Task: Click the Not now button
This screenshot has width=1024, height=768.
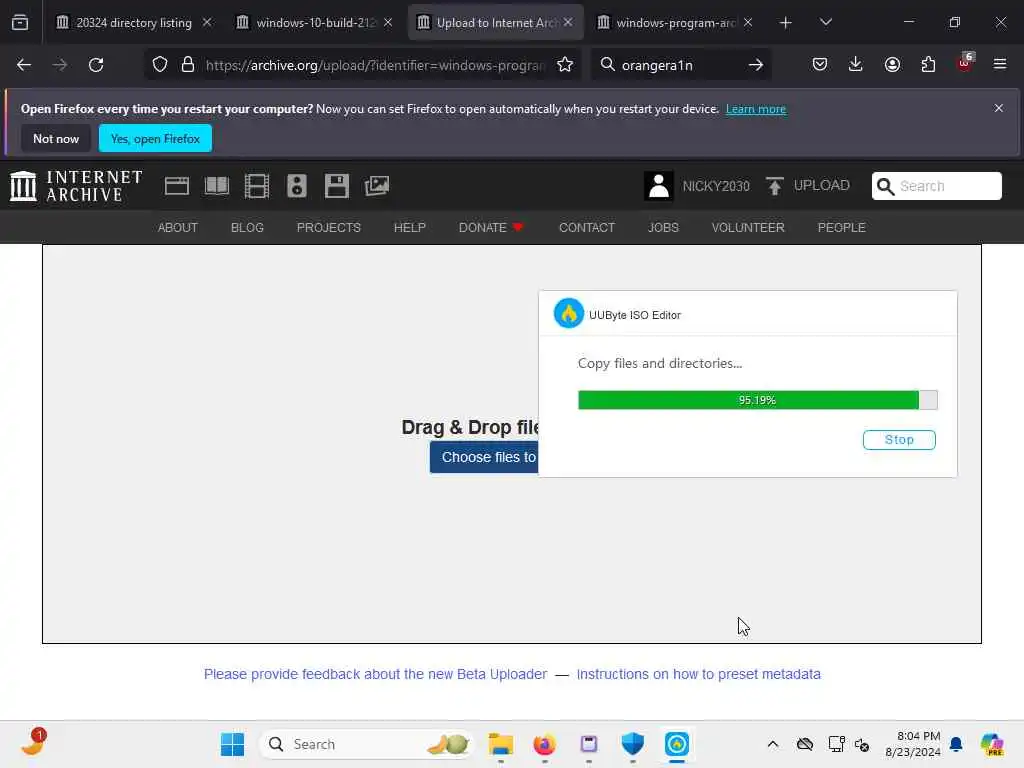Action: click(x=56, y=138)
